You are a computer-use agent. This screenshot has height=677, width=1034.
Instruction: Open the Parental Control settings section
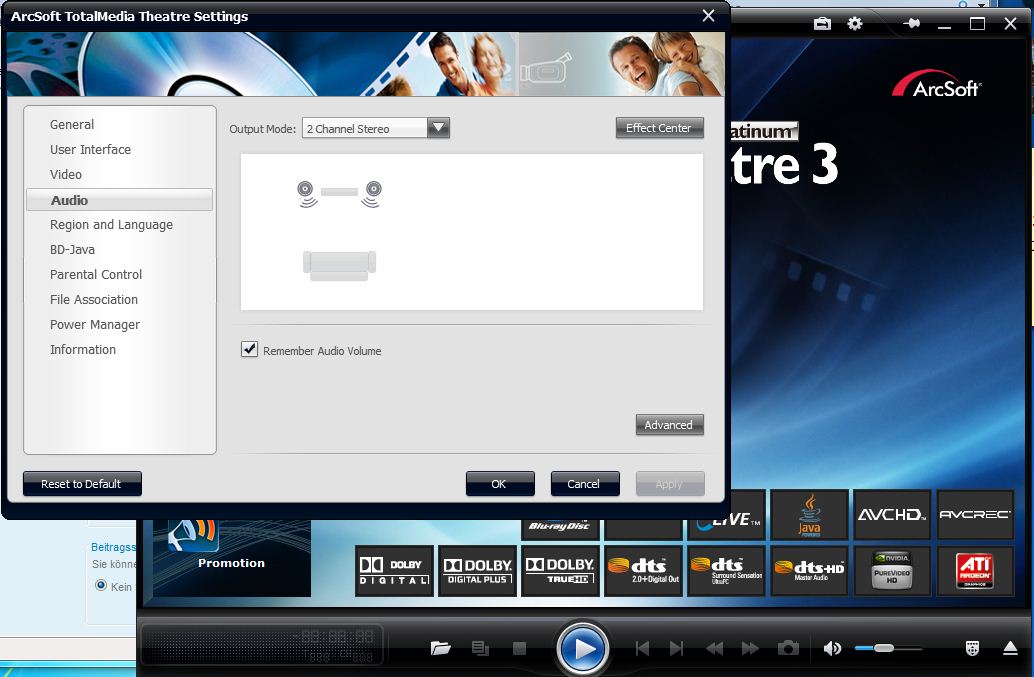point(96,274)
